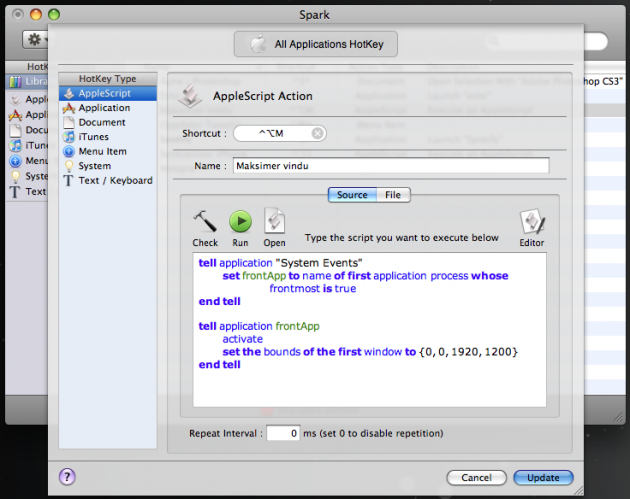Image resolution: width=630 pixels, height=499 pixels.
Task: Click the 'activate' line in the script
Action: 242,339
